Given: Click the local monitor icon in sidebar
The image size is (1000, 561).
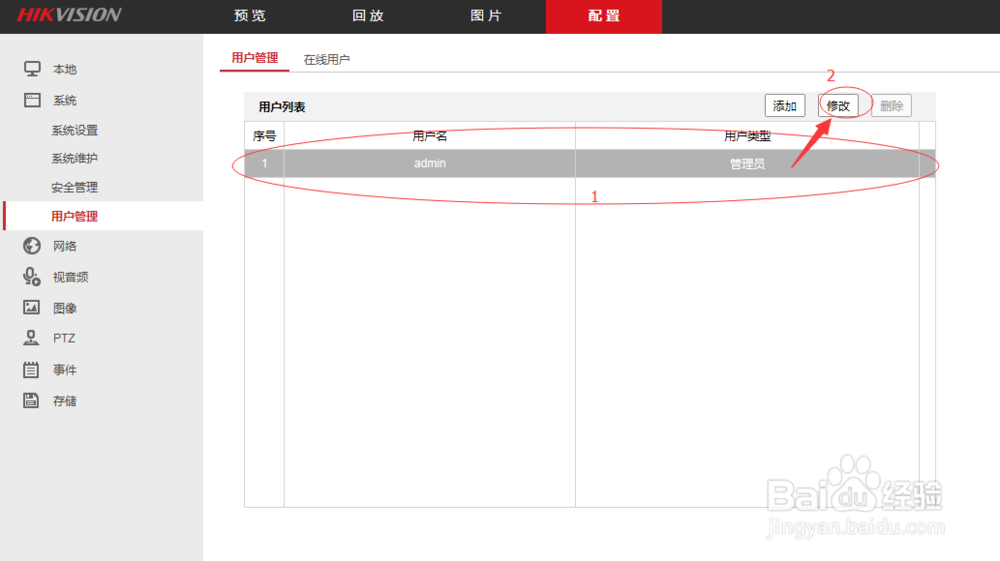Looking at the screenshot, I should point(32,69).
